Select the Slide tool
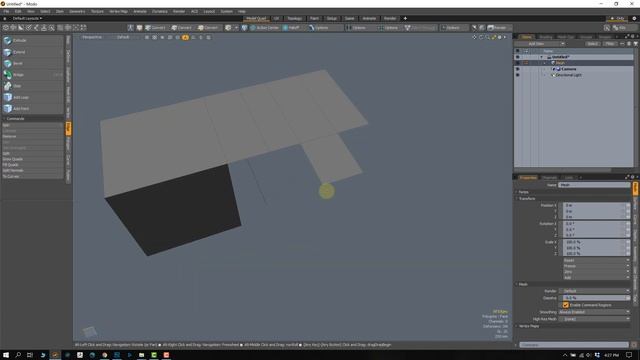 (x=33, y=86)
